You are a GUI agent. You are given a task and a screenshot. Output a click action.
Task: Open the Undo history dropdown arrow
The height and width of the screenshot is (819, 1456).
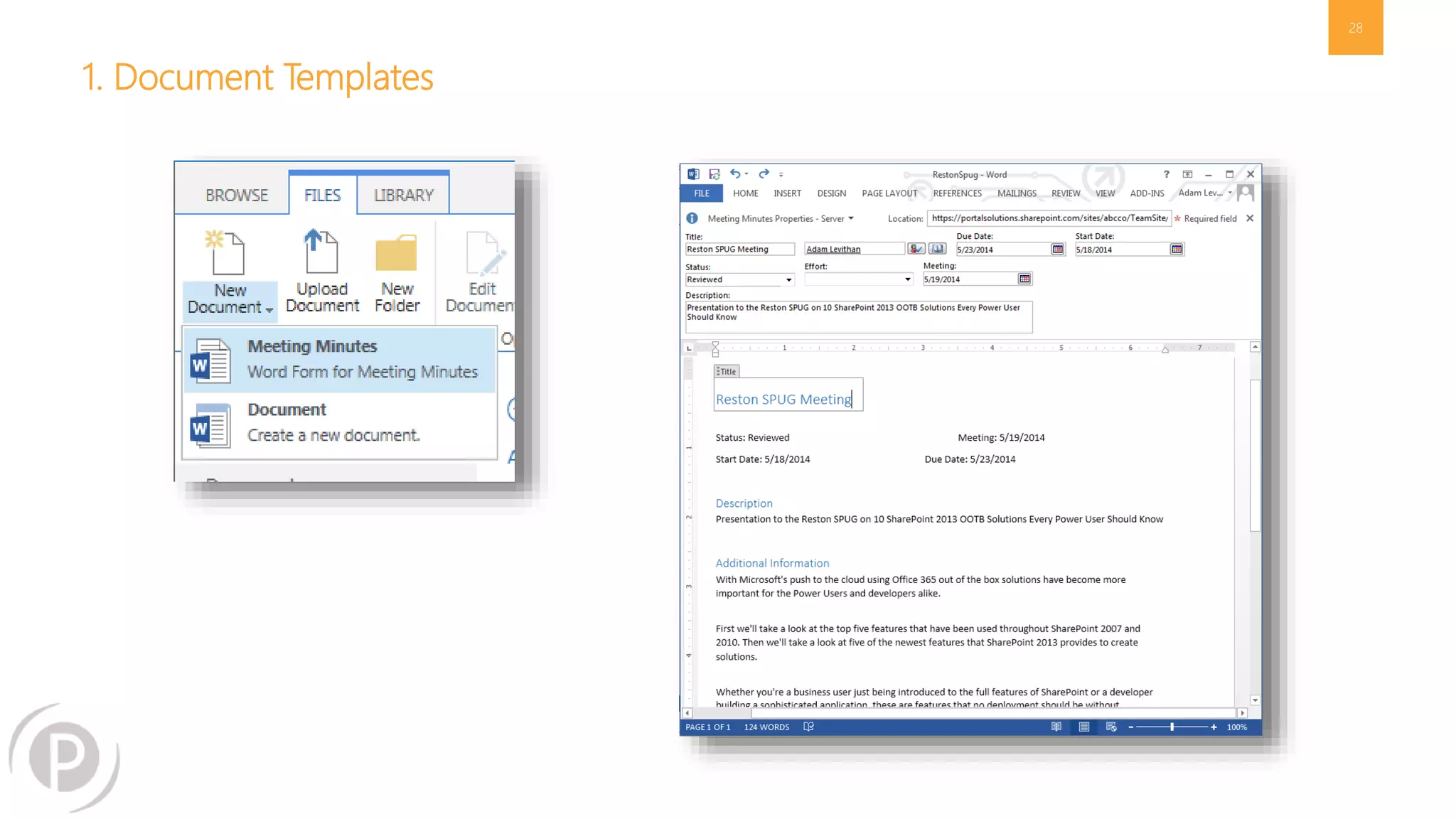tap(746, 174)
